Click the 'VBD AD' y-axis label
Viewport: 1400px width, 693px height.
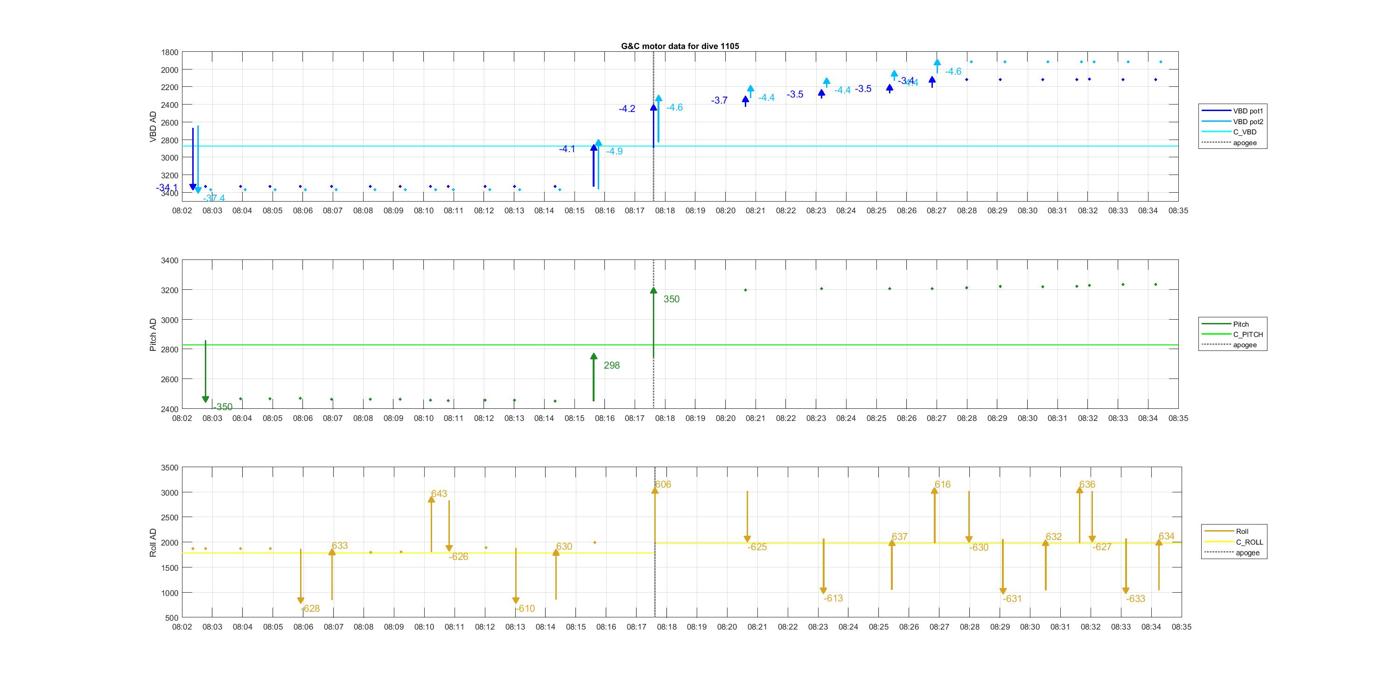pos(154,125)
